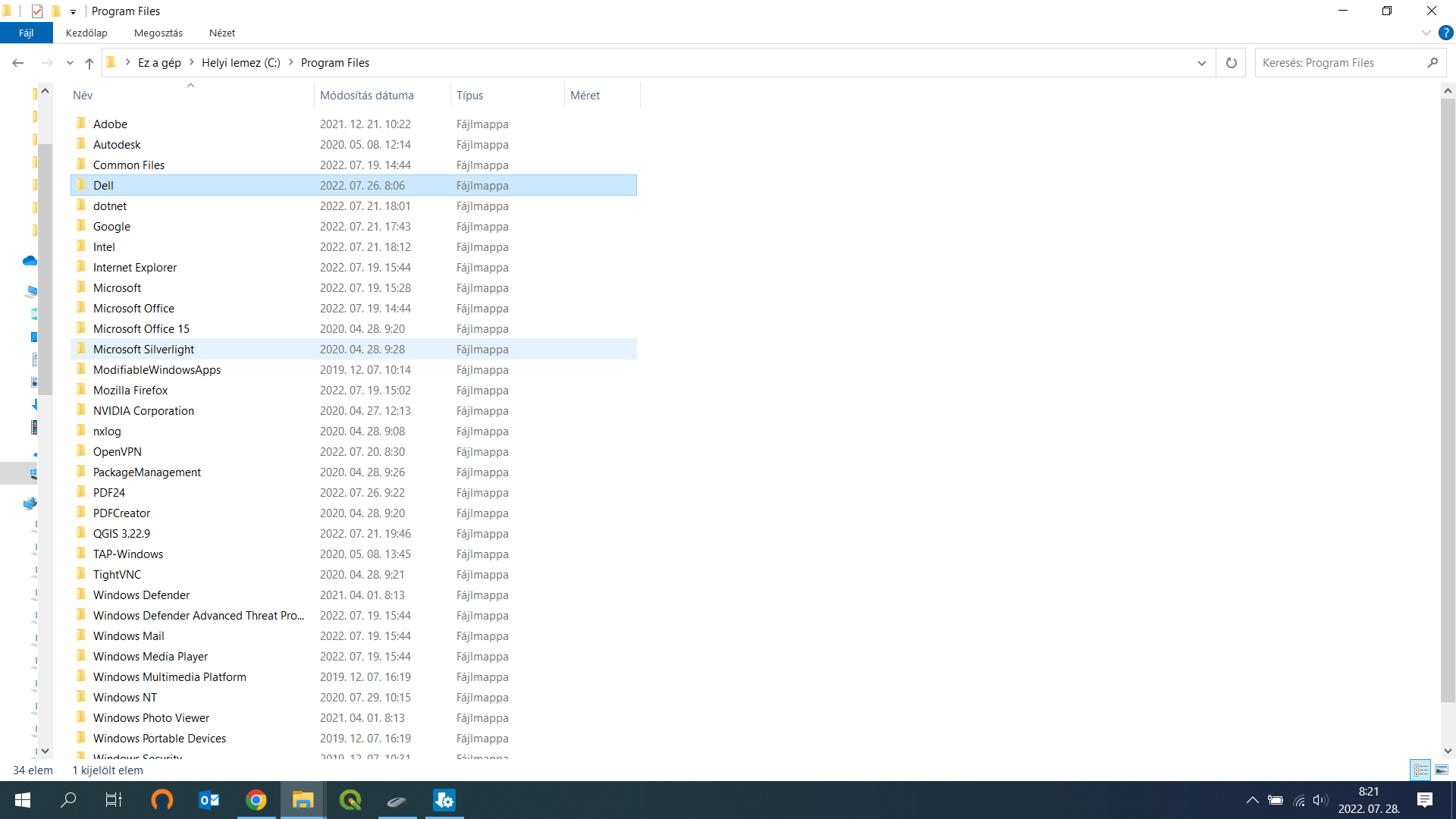Open the orange headphones taskbar app
Screen dimensions: 1456x819
(x=162, y=800)
